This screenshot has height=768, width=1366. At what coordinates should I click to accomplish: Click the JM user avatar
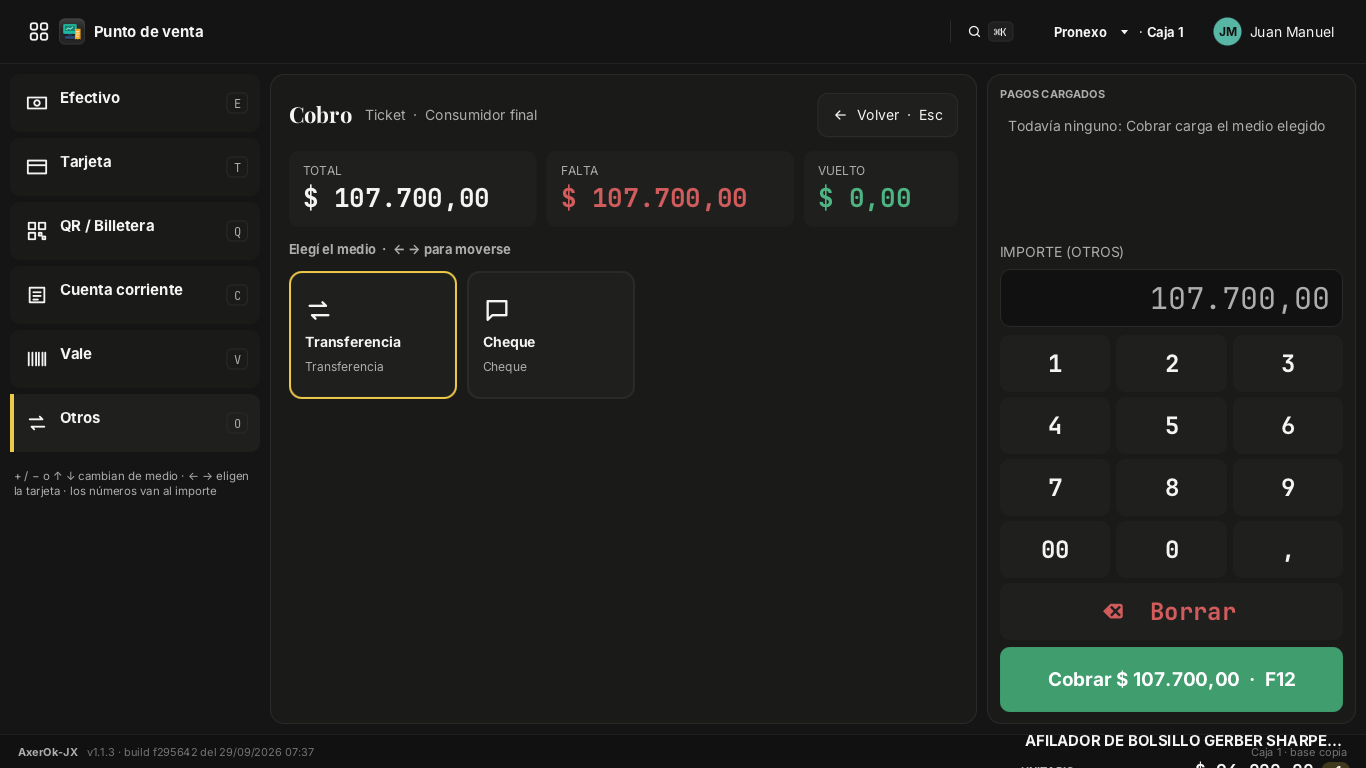[1227, 32]
